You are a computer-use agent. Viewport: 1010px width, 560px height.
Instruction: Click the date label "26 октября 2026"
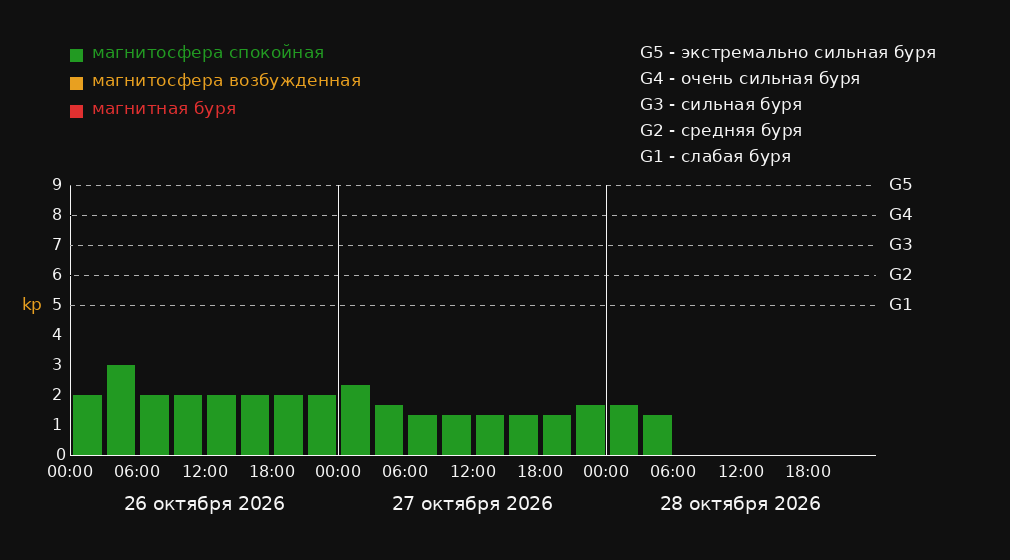pos(204,504)
